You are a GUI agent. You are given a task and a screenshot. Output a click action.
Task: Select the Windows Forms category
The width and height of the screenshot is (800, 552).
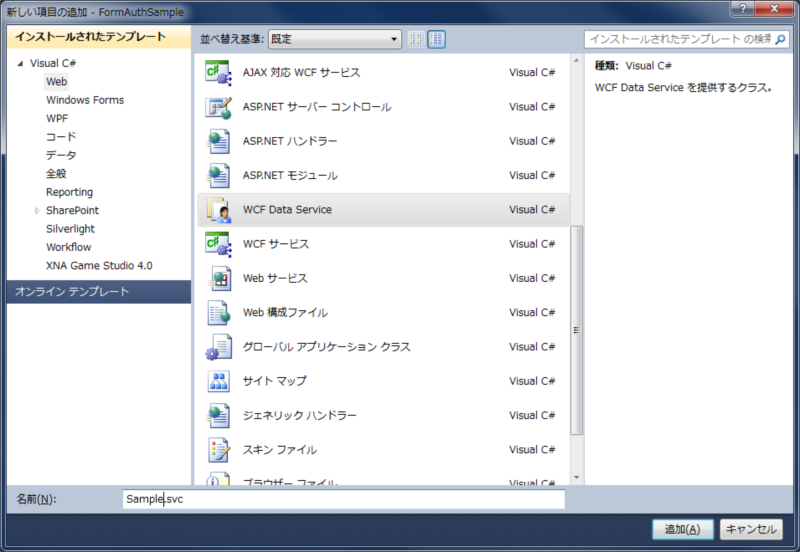[x=85, y=100]
